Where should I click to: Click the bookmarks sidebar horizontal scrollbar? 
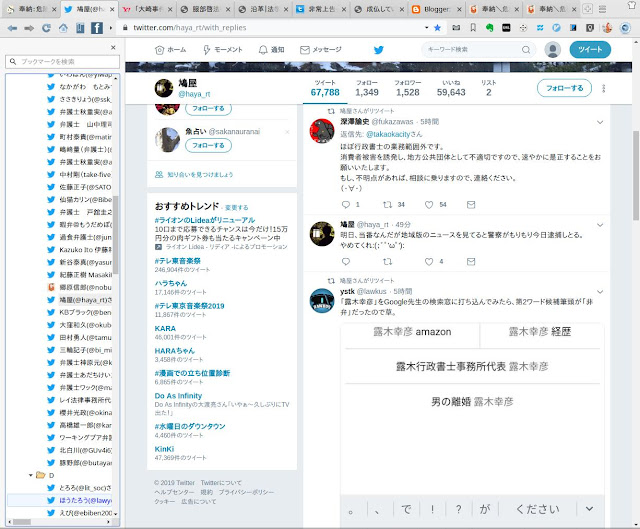(x=21, y=522)
